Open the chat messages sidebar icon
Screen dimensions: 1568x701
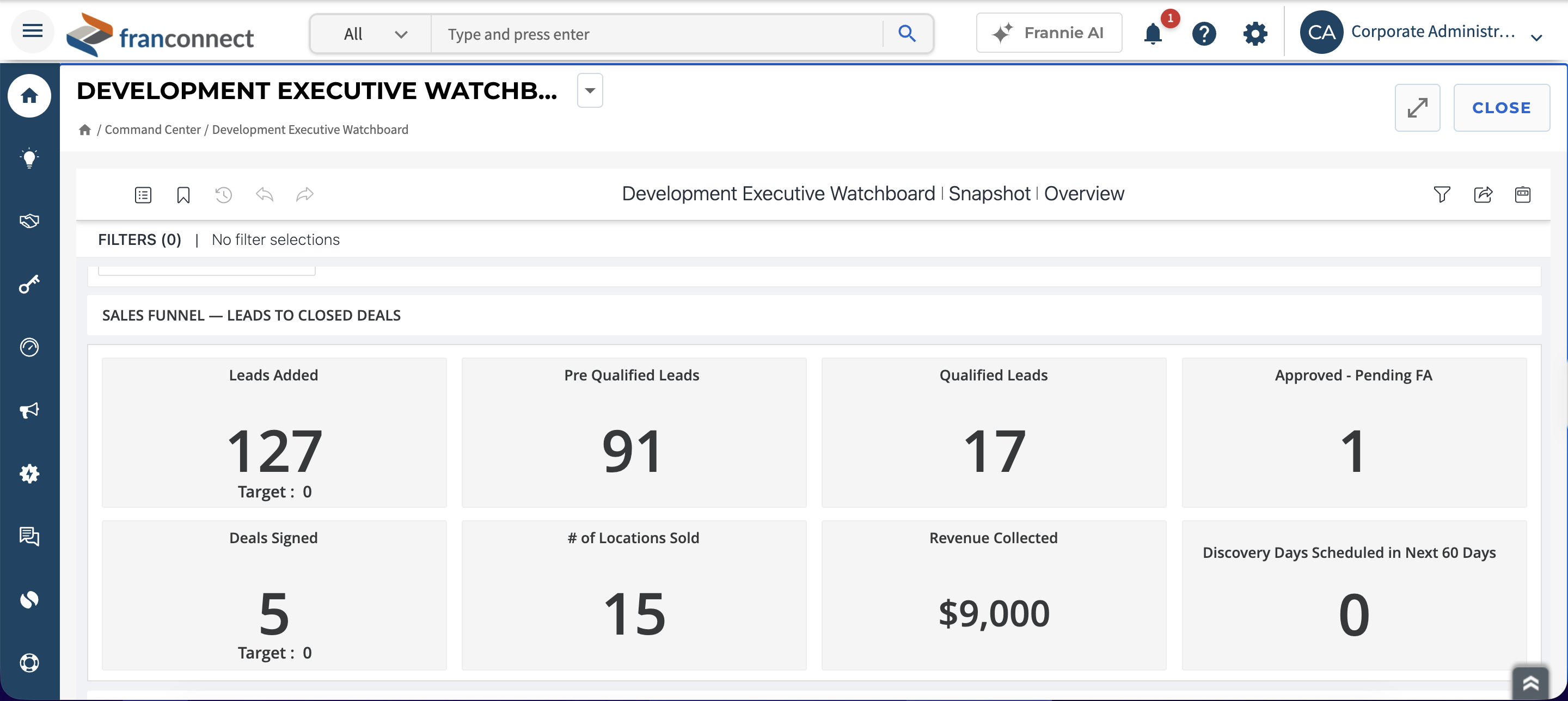click(29, 537)
